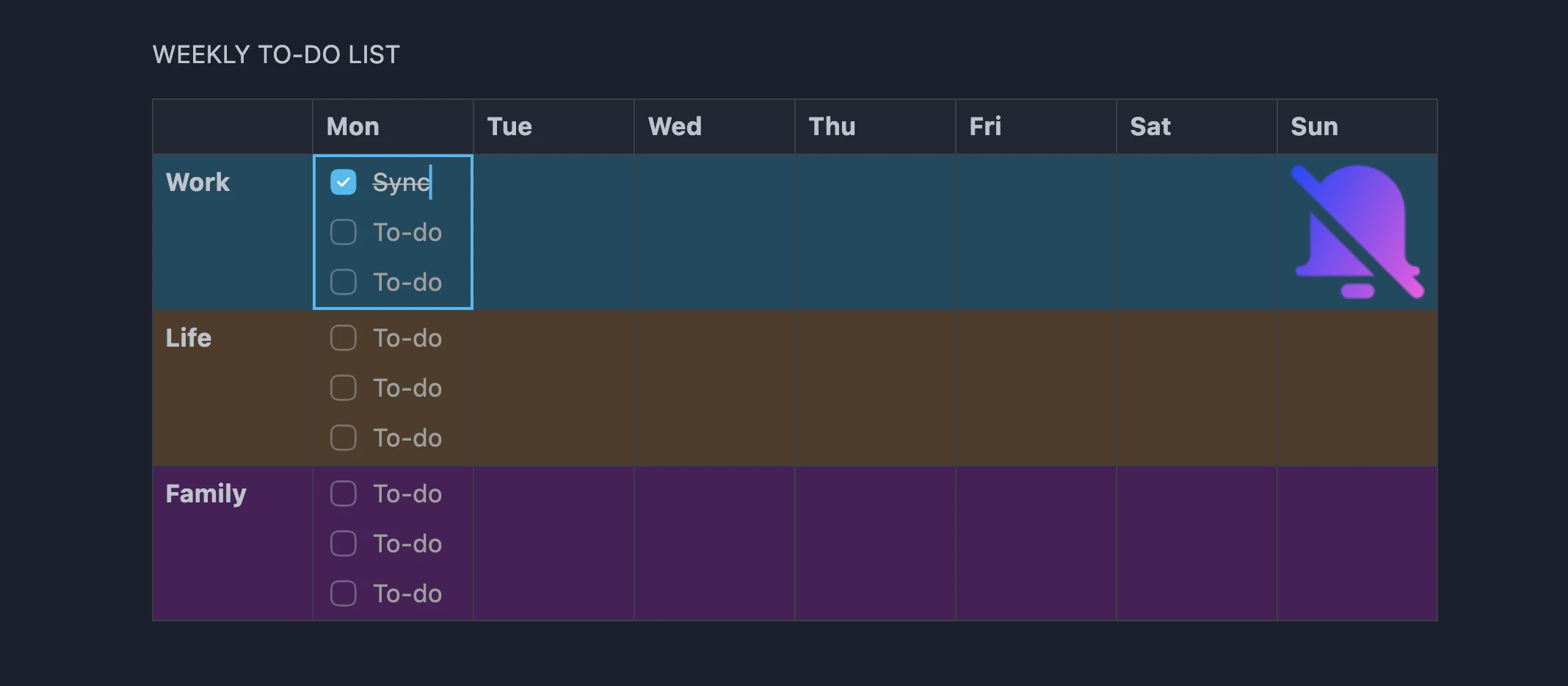Check the first Life Monday To-do checkbox
This screenshot has height=686, width=1568.
click(x=344, y=338)
